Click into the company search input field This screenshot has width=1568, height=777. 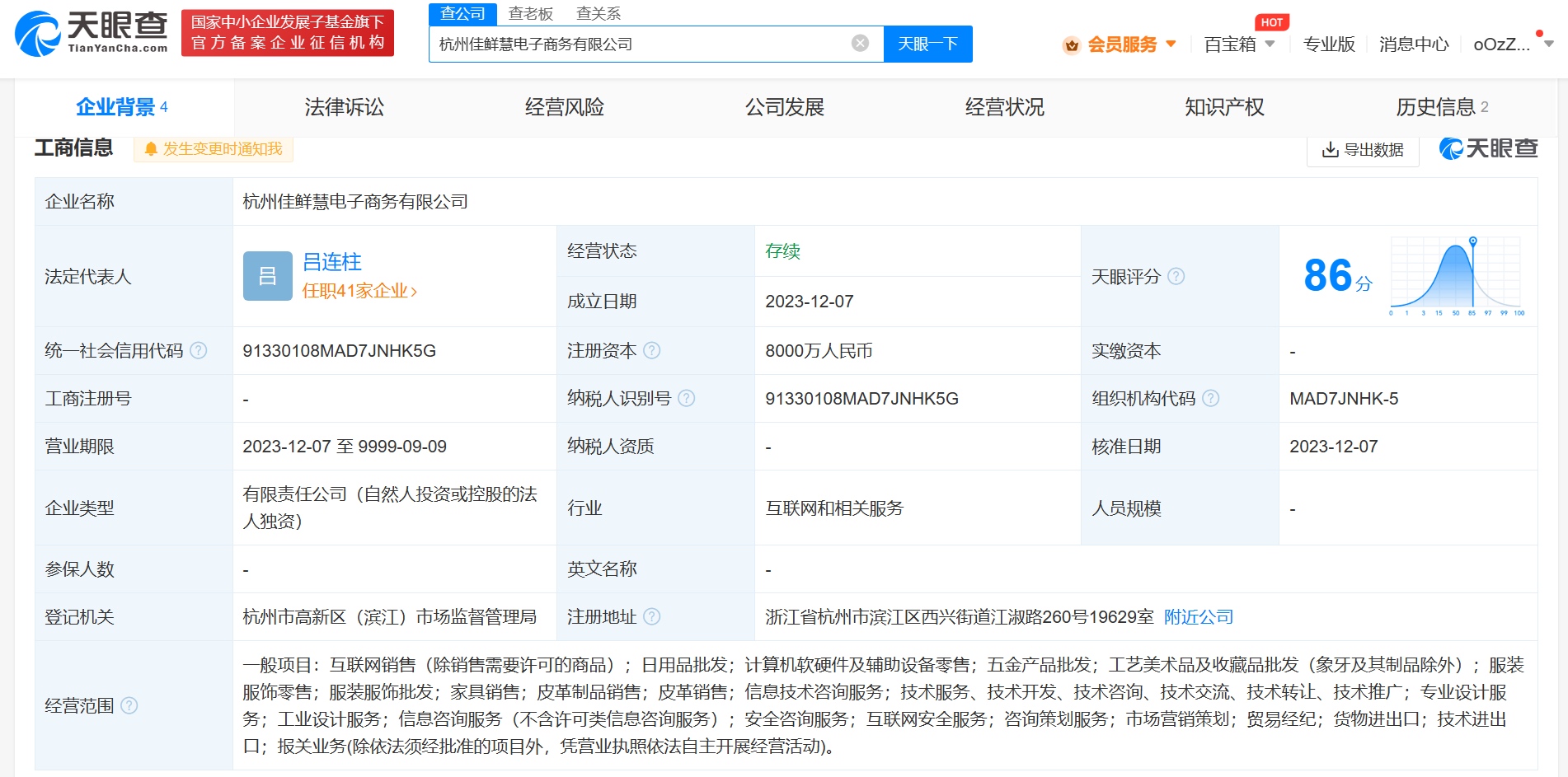click(x=639, y=44)
